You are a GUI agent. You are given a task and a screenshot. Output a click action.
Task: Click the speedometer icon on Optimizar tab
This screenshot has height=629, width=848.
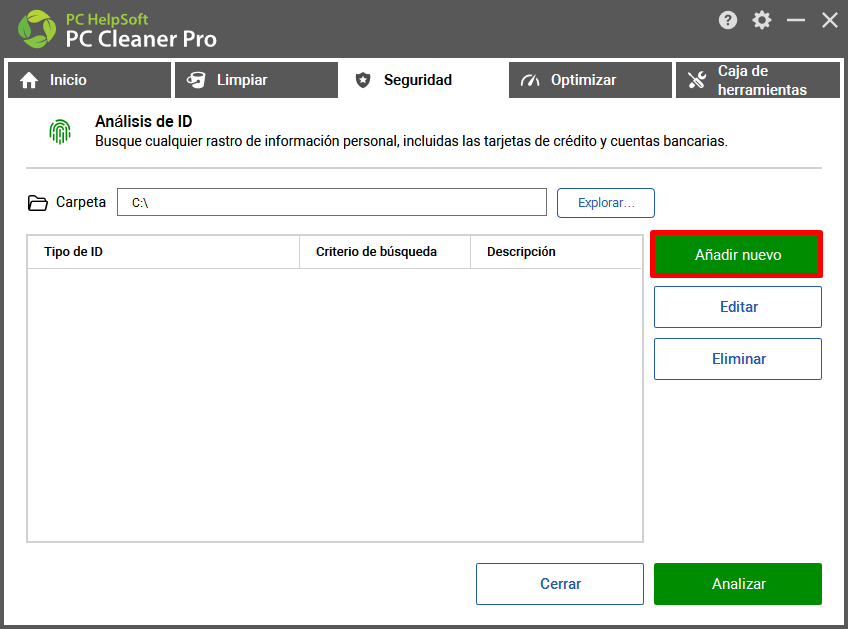point(530,80)
